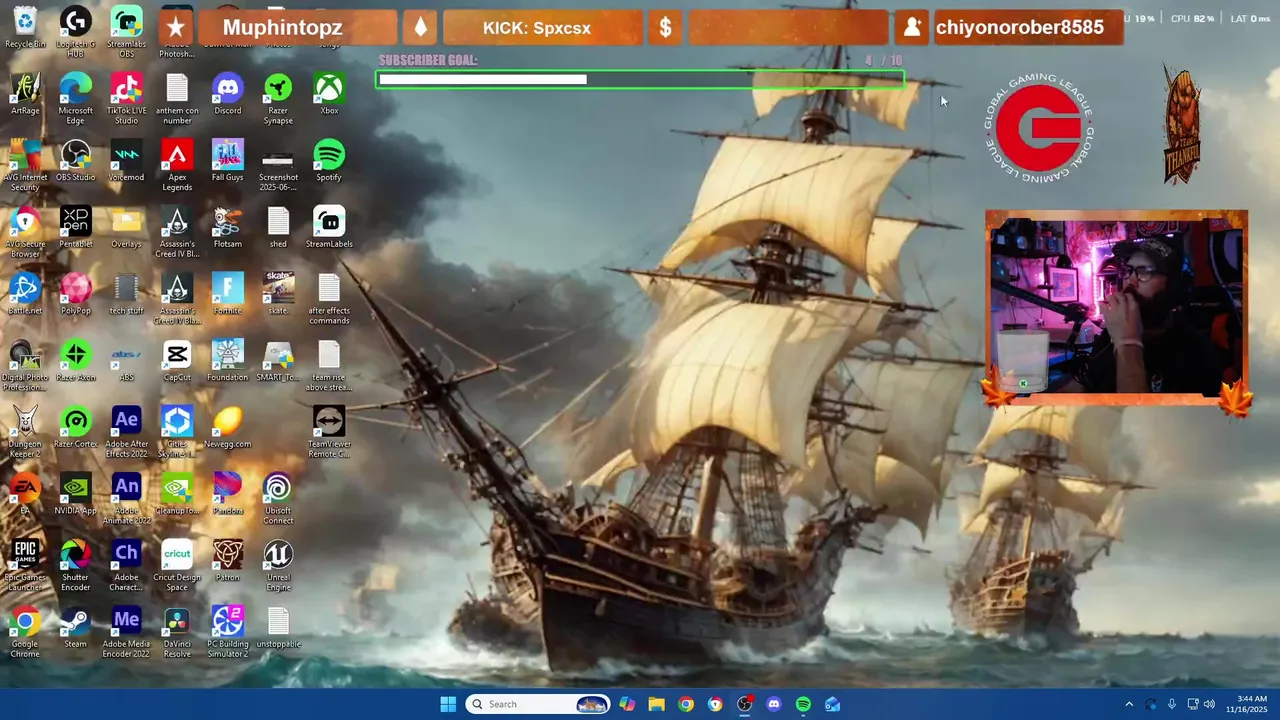Select the tech stuff folder
The image size is (1280, 720).
[x=127, y=294]
